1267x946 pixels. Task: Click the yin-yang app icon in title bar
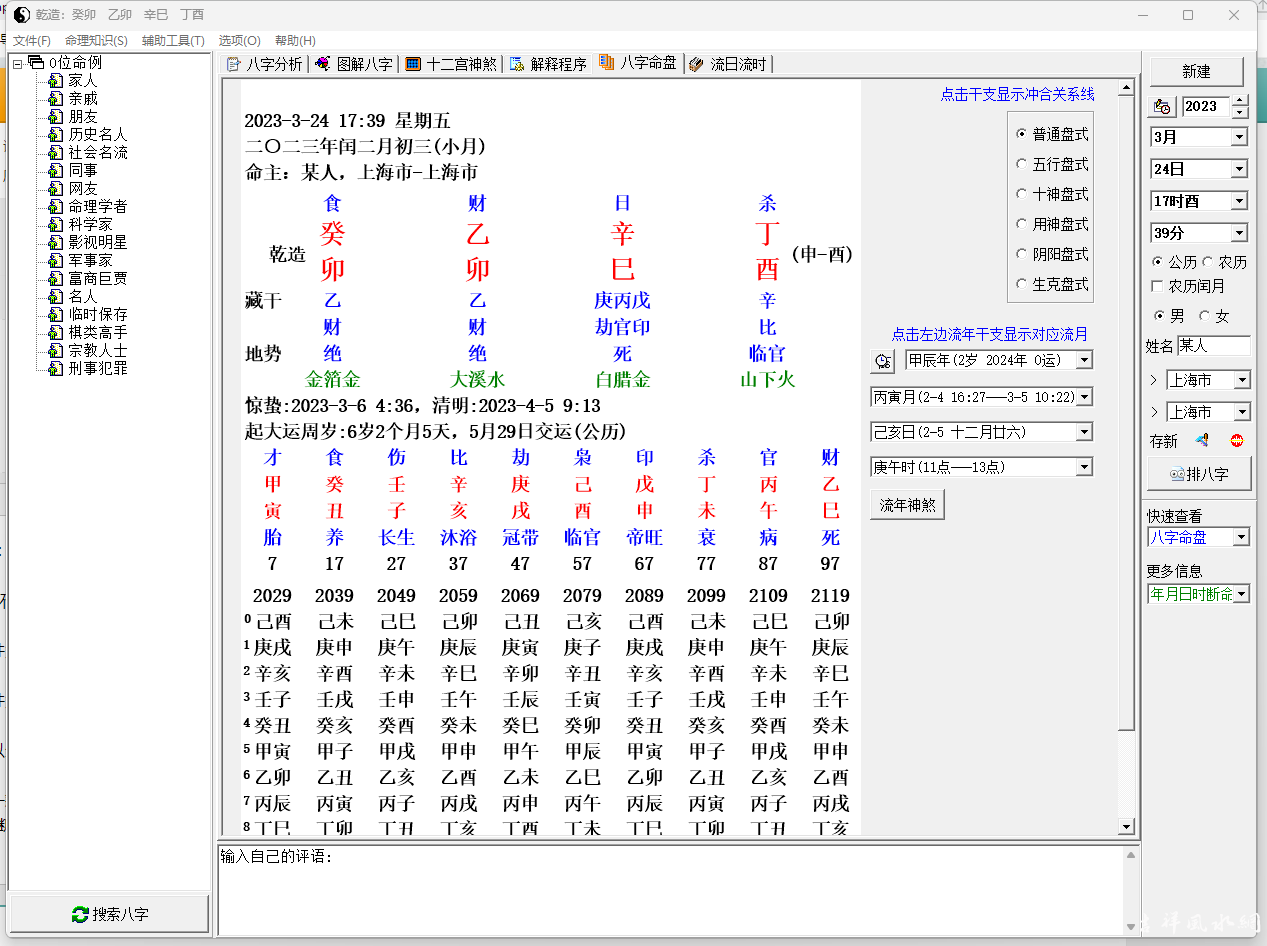22,15
